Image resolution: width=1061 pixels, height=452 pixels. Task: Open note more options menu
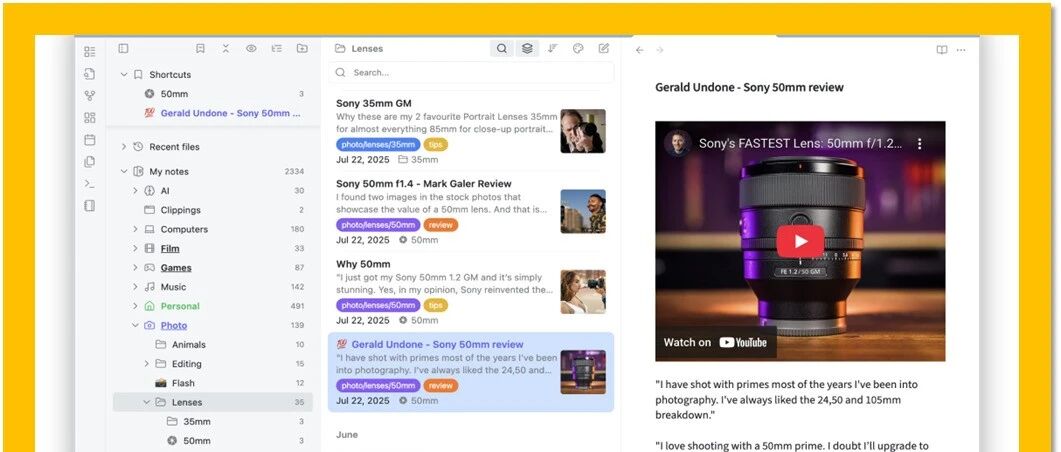(x=961, y=50)
